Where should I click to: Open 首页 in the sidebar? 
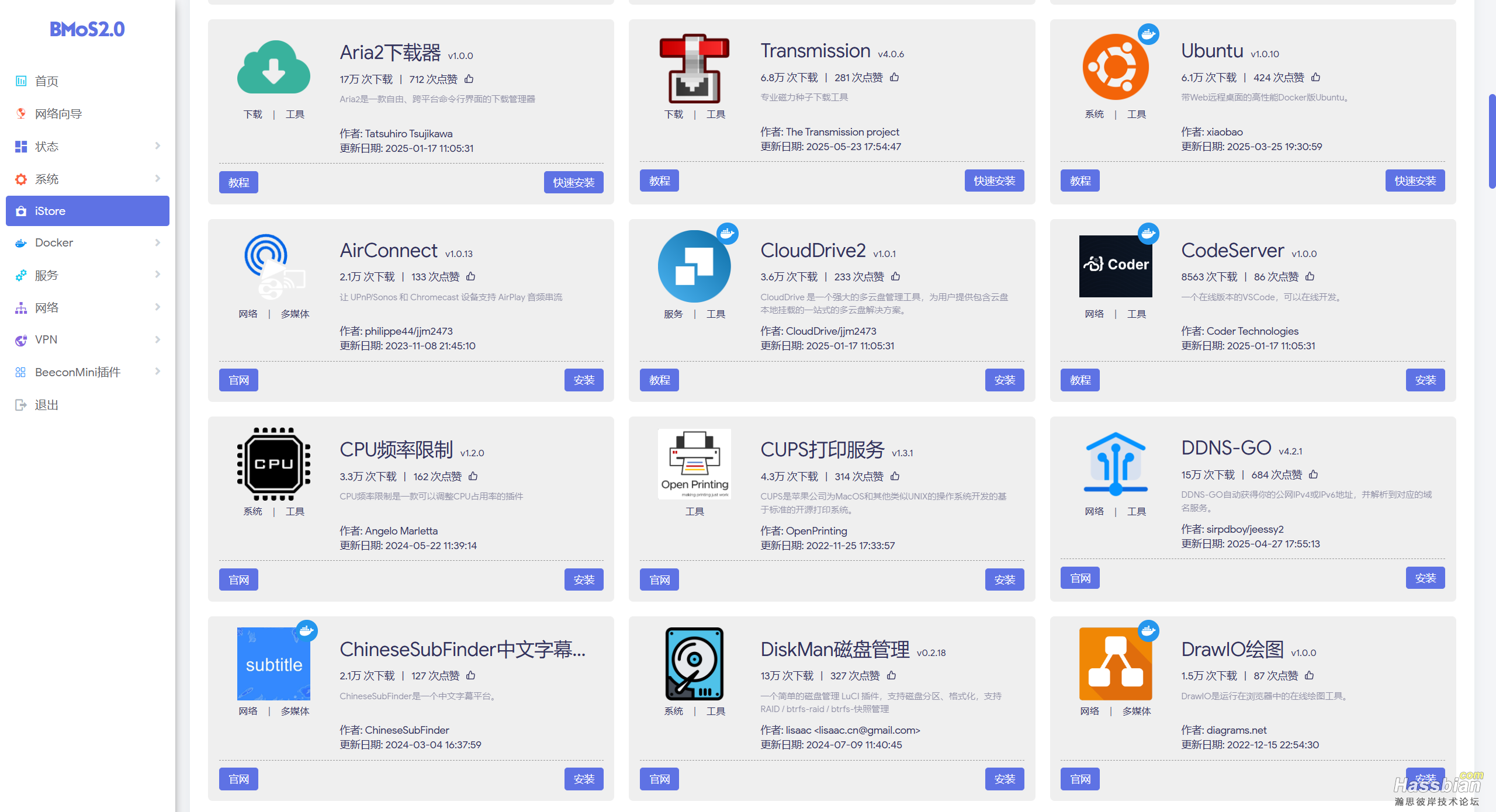(88, 81)
